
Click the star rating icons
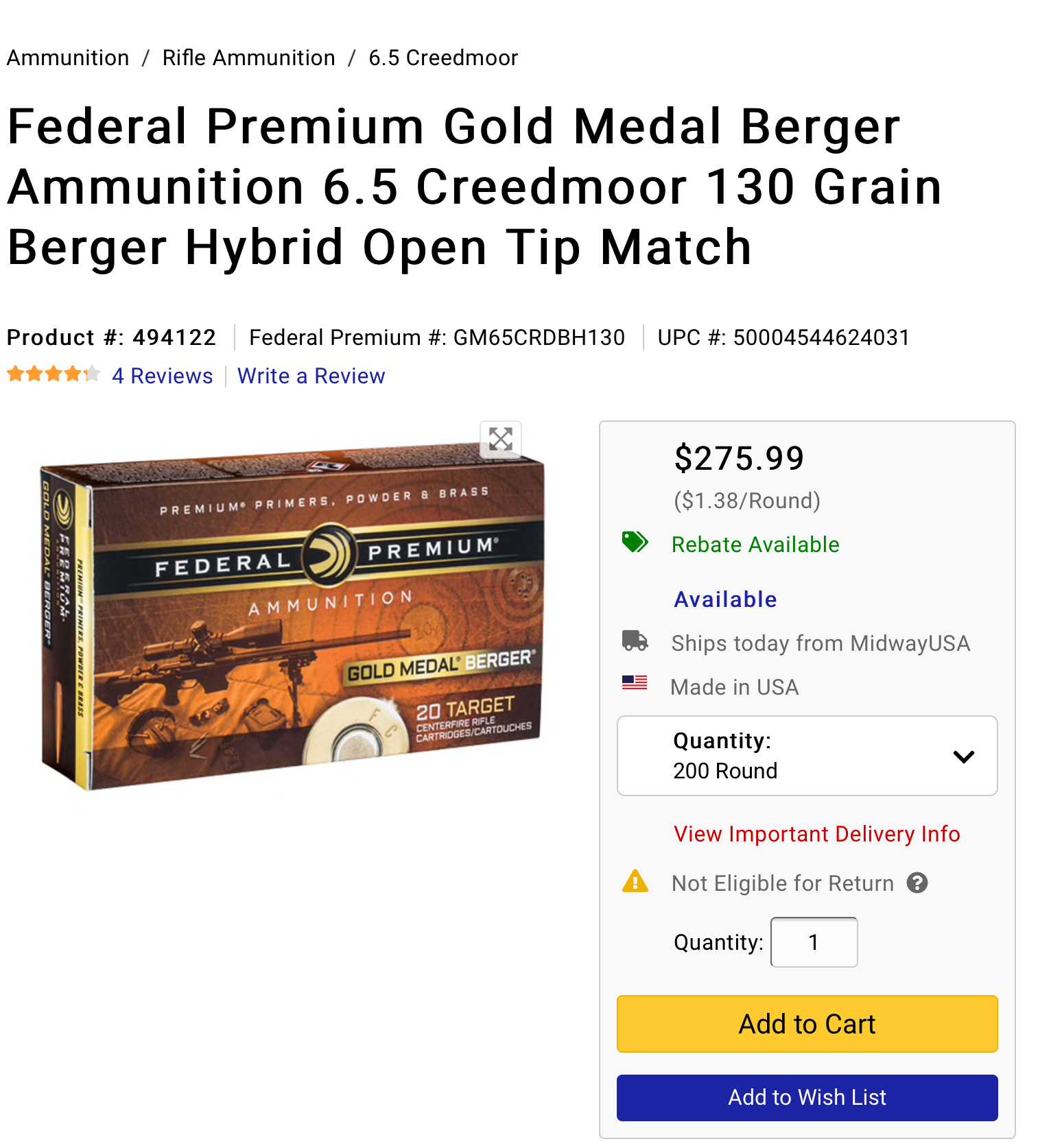54,374
